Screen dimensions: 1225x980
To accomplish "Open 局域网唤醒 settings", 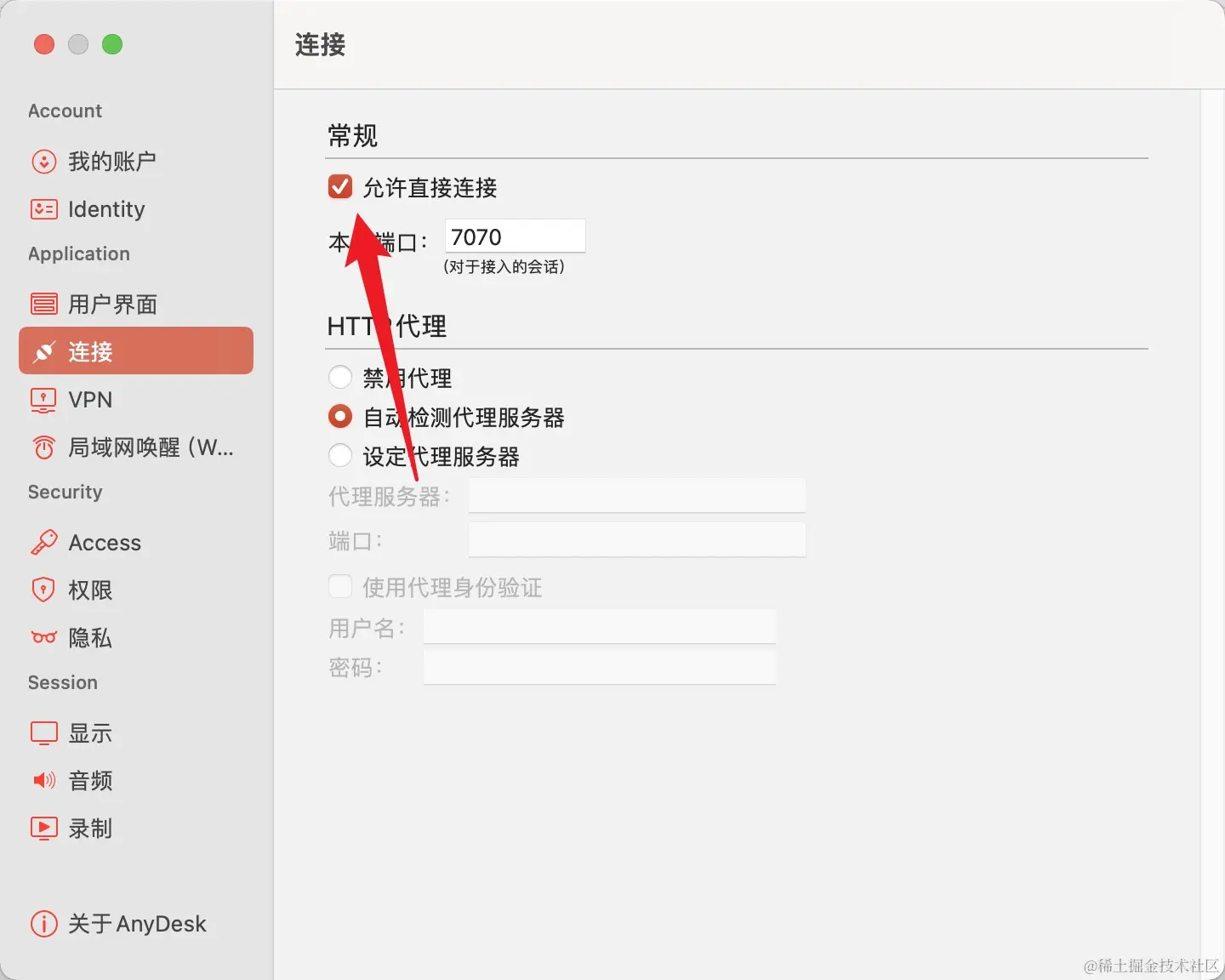I will click(136, 447).
